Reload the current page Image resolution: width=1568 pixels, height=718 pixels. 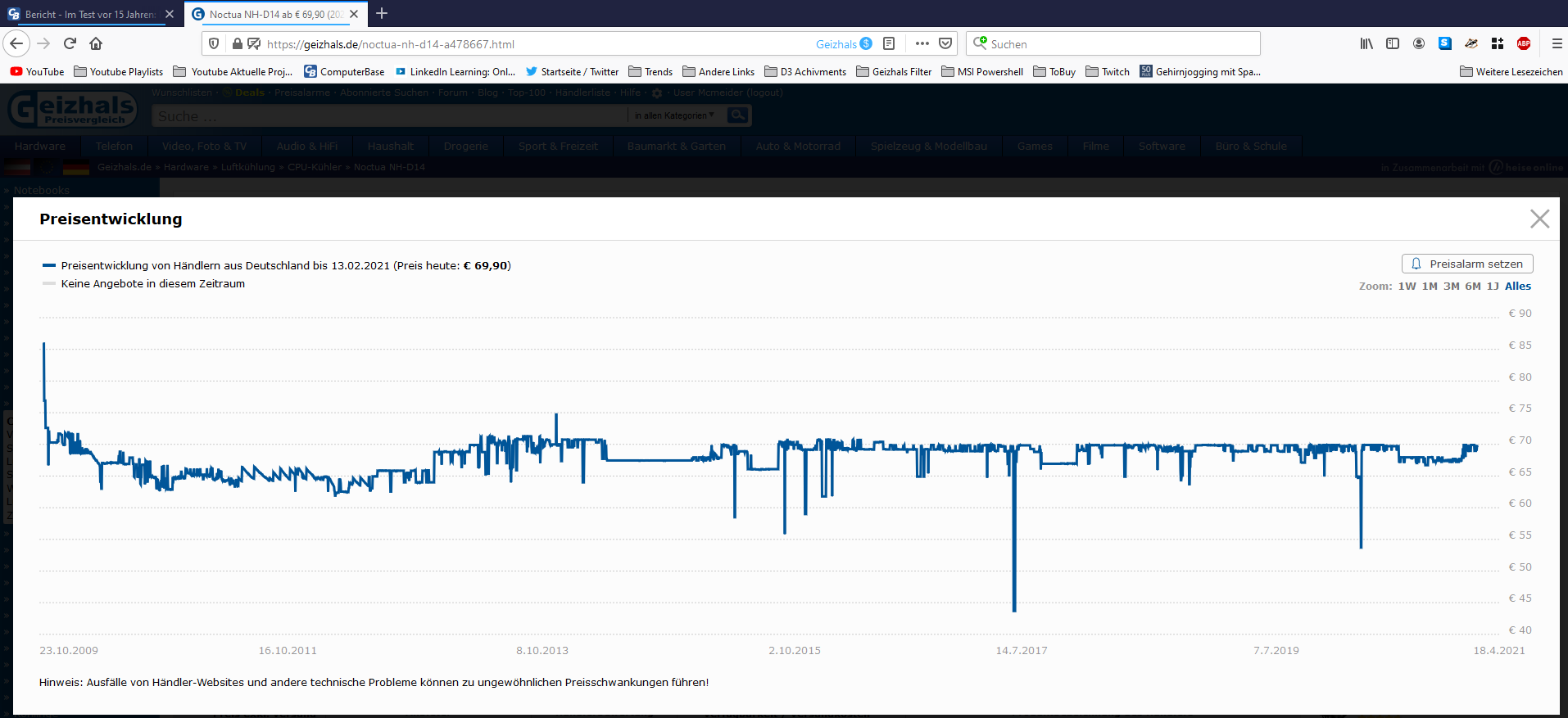coord(70,43)
